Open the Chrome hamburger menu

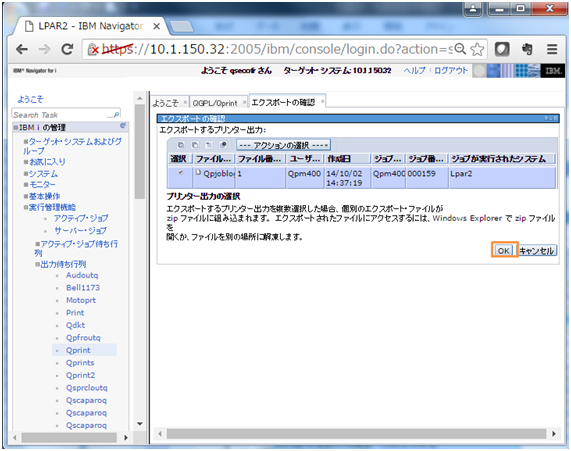click(x=552, y=49)
